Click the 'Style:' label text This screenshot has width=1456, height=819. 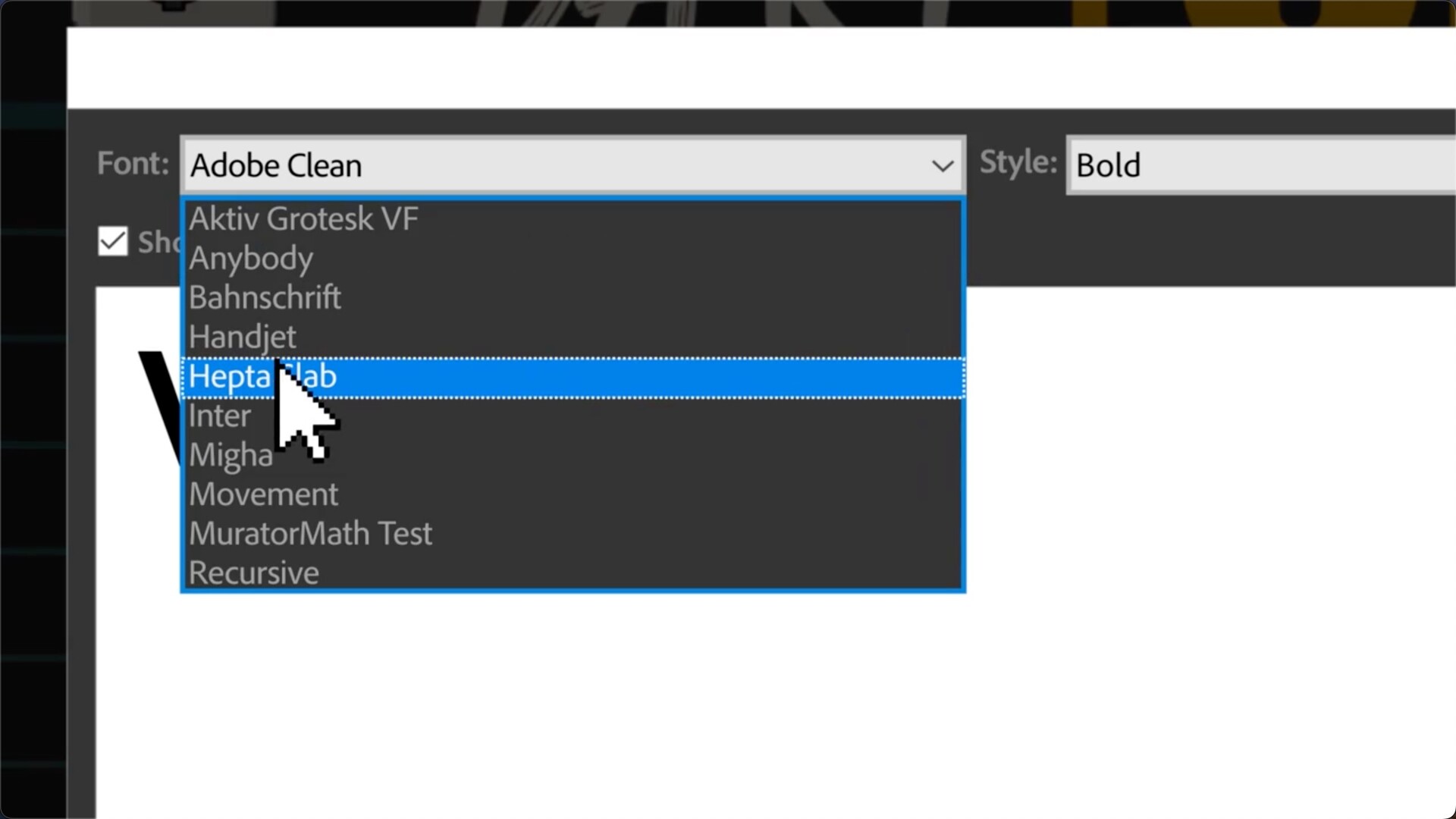pos(1018,162)
